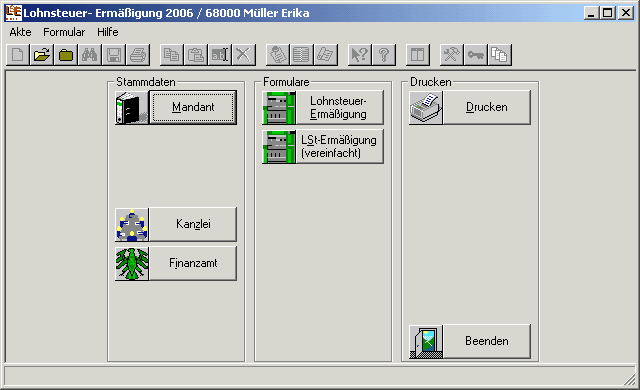The height and width of the screenshot is (390, 640).
Task: Click the binoculars search icon
Action: (89, 55)
